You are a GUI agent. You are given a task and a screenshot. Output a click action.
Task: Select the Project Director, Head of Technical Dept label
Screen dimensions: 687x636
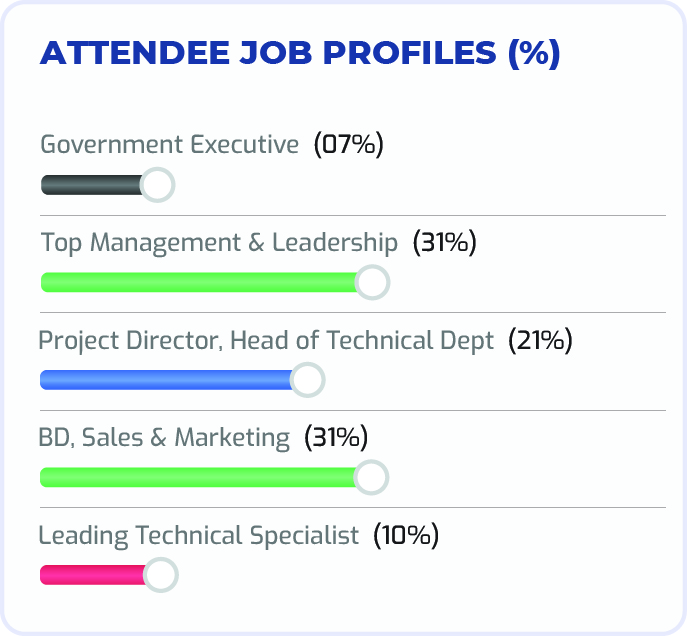point(266,340)
